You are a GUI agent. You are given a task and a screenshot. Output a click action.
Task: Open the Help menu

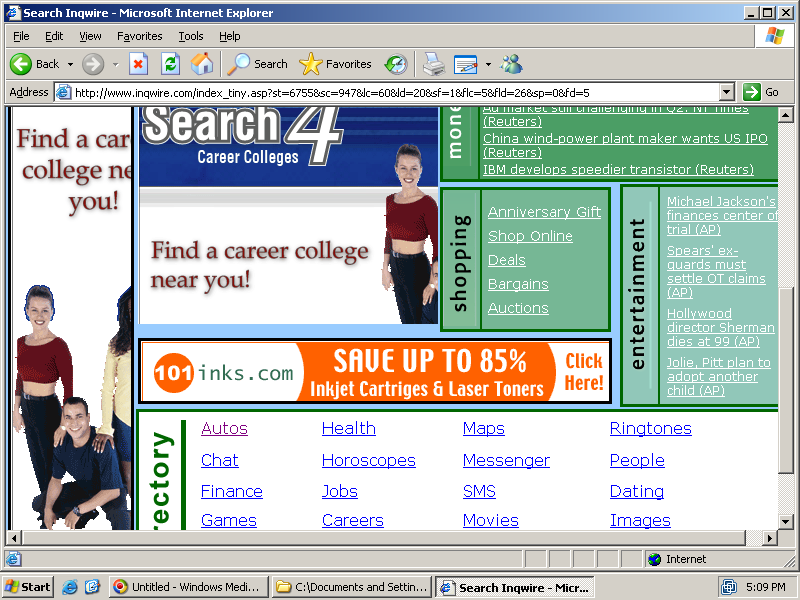pyautogui.click(x=230, y=36)
